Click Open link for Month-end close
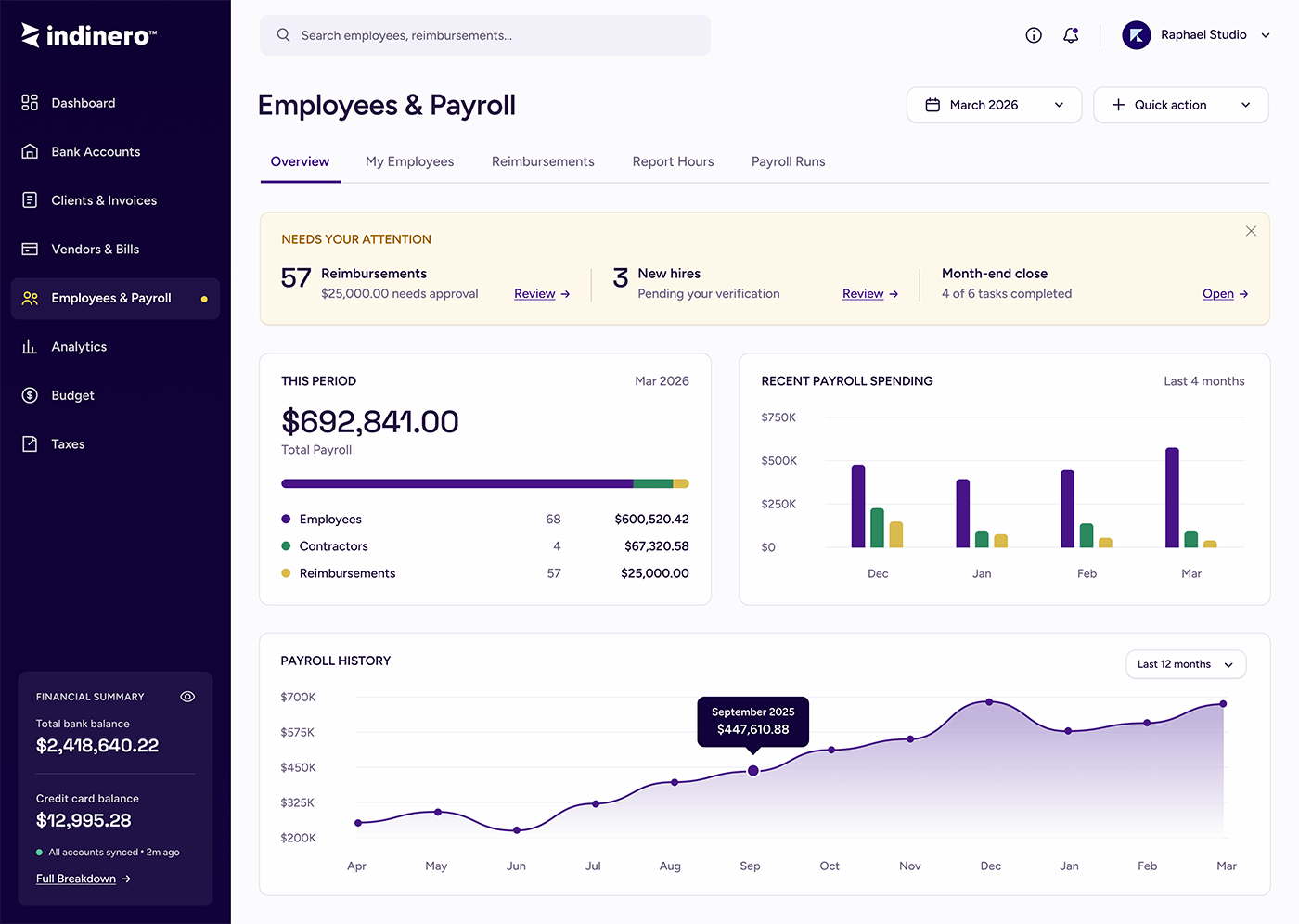1299x924 pixels. point(1218,294)
